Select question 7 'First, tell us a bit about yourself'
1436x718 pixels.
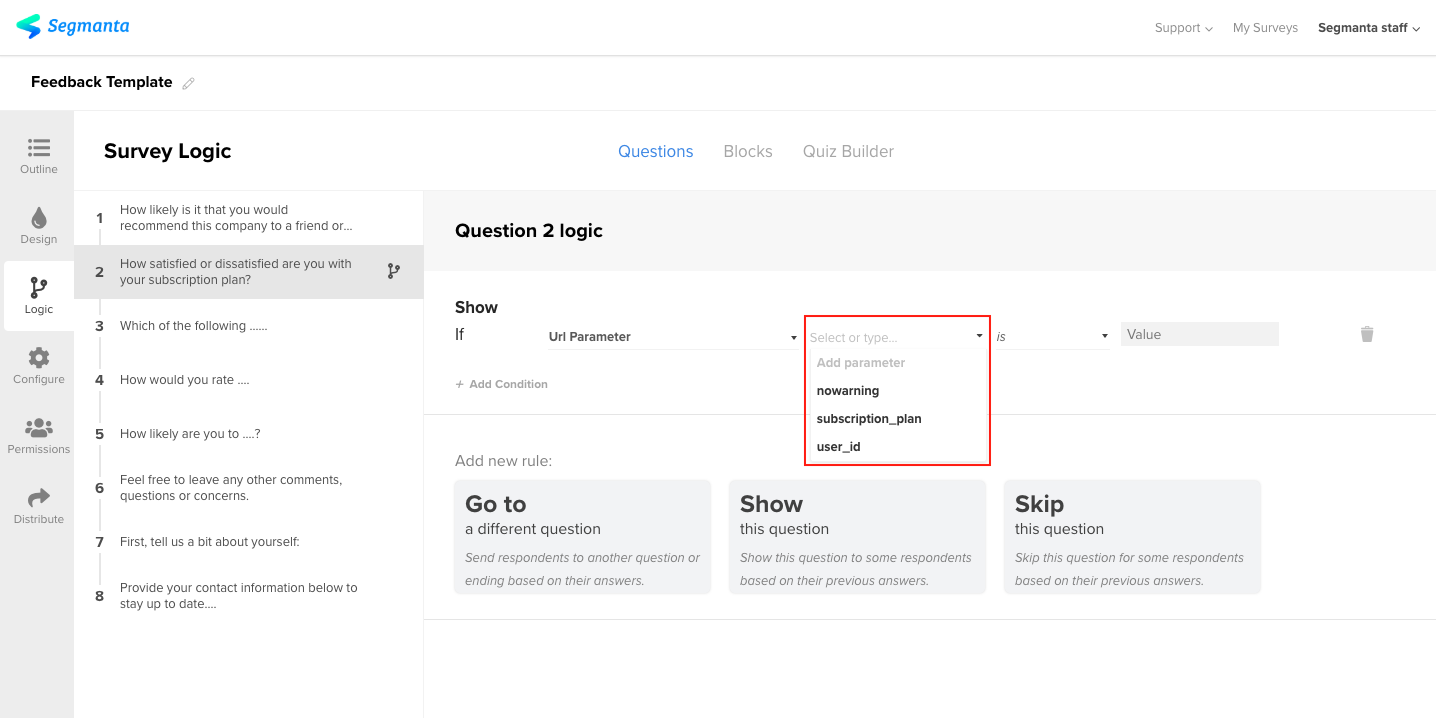pyautogui.click(x=249, y=542)
